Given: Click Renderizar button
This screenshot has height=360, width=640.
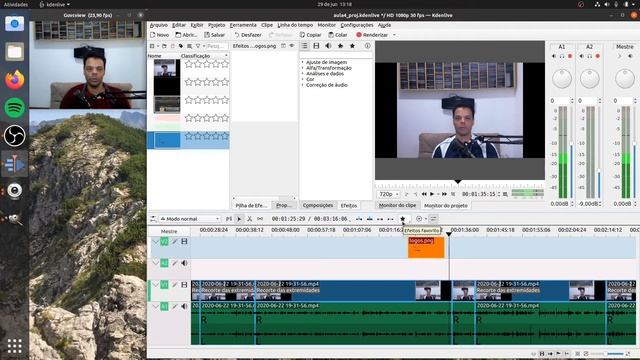Looking at the screenshot, I should pos(372,35).
